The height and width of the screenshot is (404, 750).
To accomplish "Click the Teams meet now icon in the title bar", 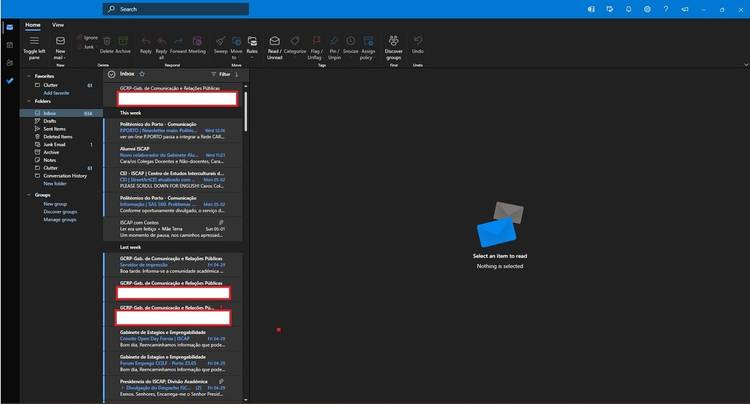I will tap(591, 9).
